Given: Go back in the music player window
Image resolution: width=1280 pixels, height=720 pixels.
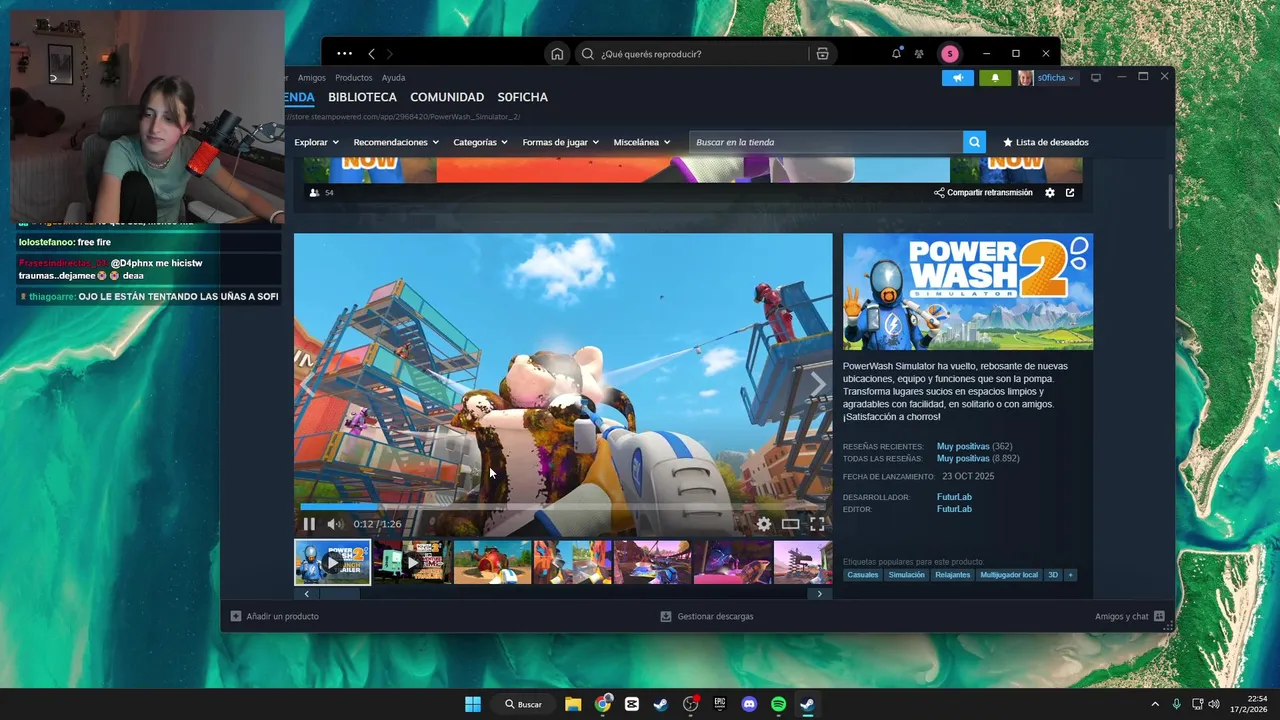Looking at the screenshot, I should pos(371,54).
